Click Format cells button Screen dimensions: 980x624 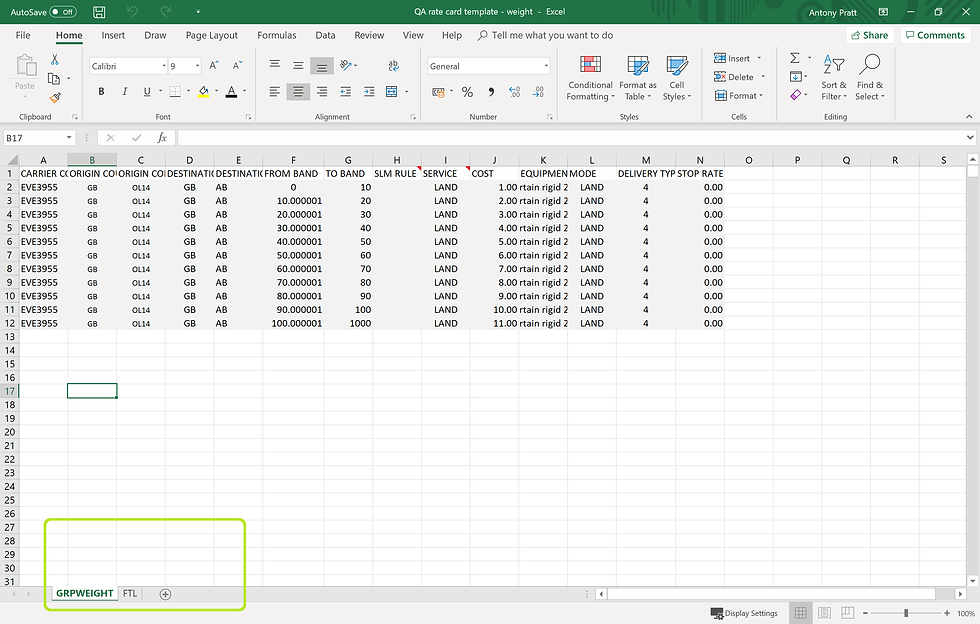[x=738, y=96]
